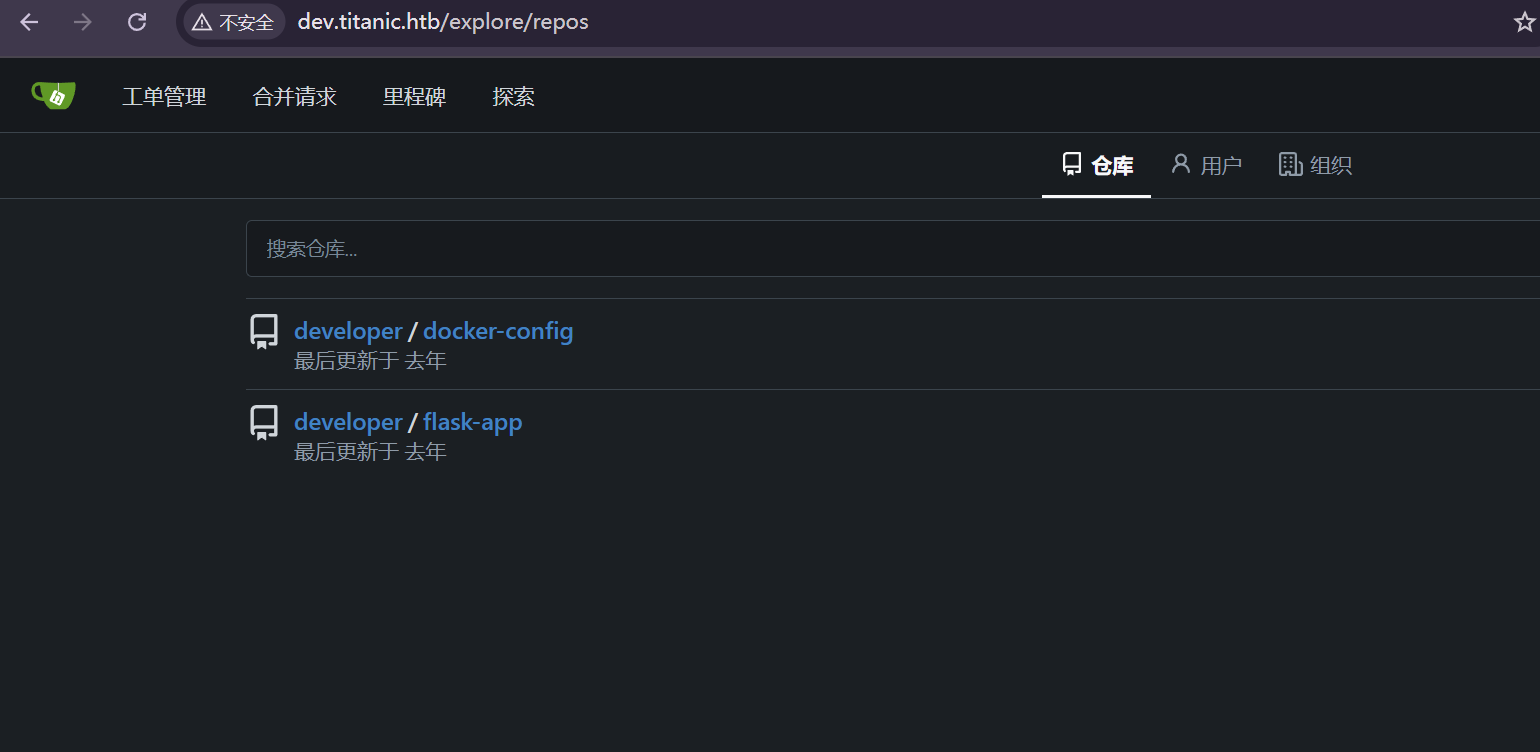Switch to the 组织 tab

click(1316, 166)
